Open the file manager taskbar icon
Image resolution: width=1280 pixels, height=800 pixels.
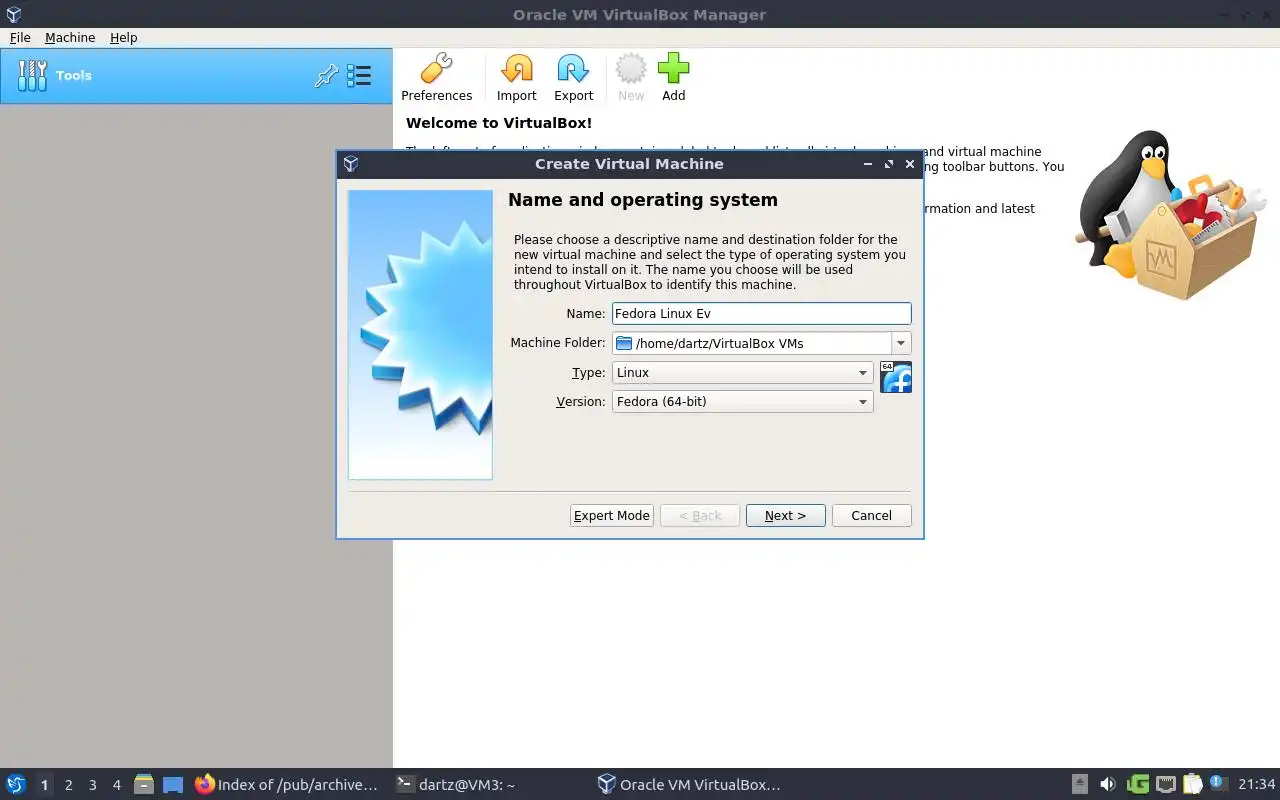point(144,785)
